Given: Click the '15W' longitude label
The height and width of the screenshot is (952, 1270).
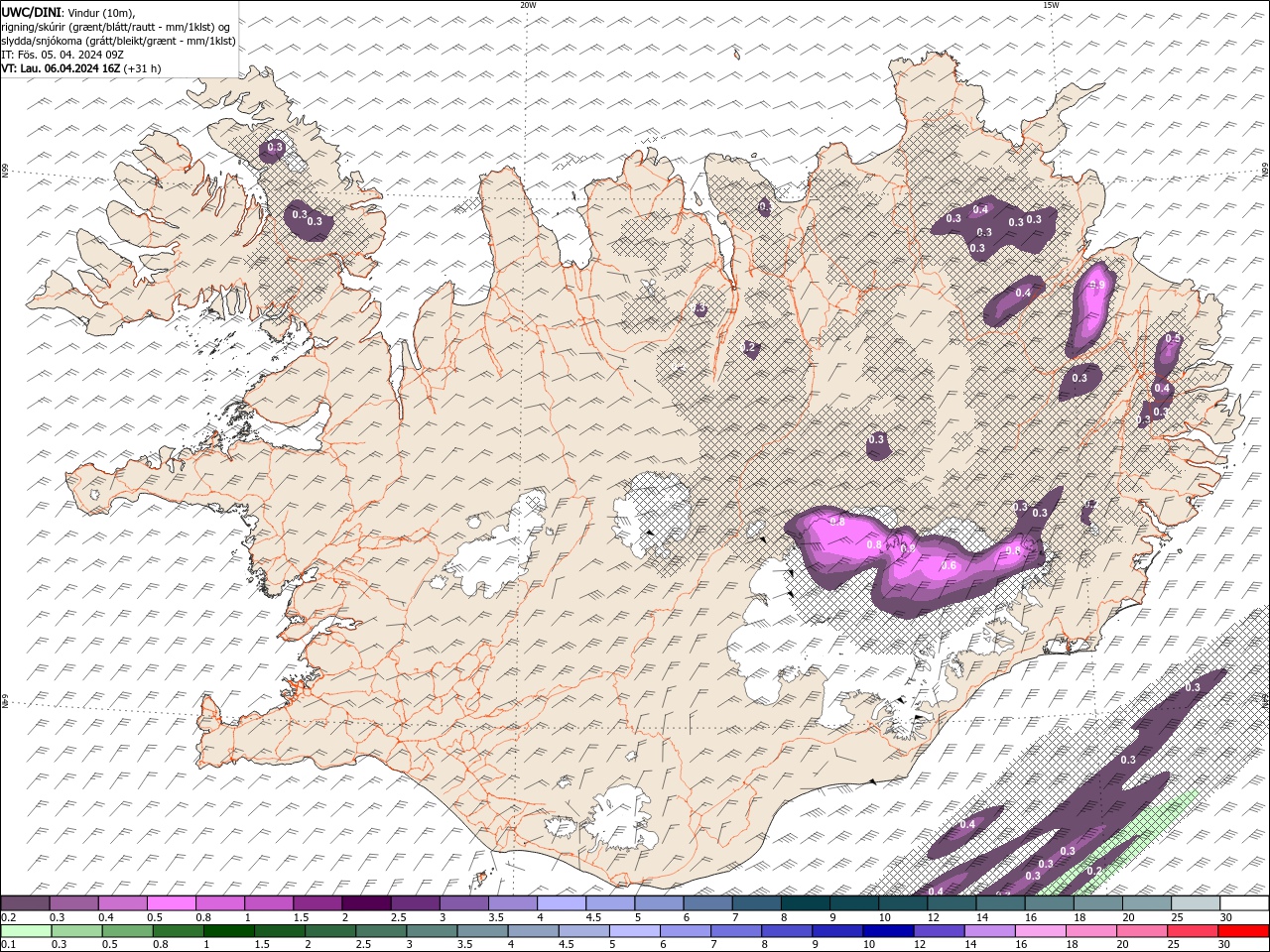Looking at the screenshot, I should pos(1051,5).
